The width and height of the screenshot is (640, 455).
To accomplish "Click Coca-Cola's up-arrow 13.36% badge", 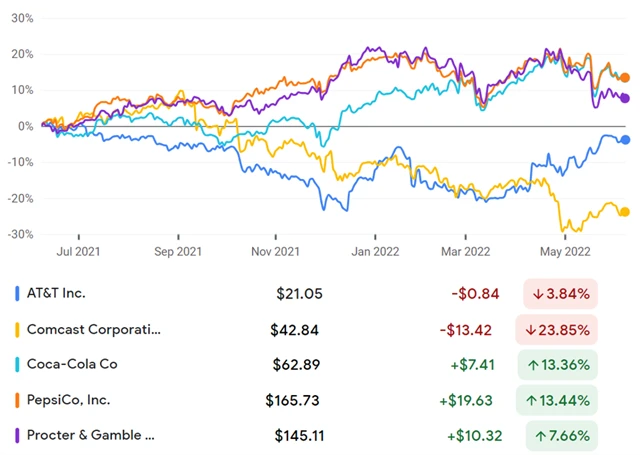I will click(x=559, y=364).
